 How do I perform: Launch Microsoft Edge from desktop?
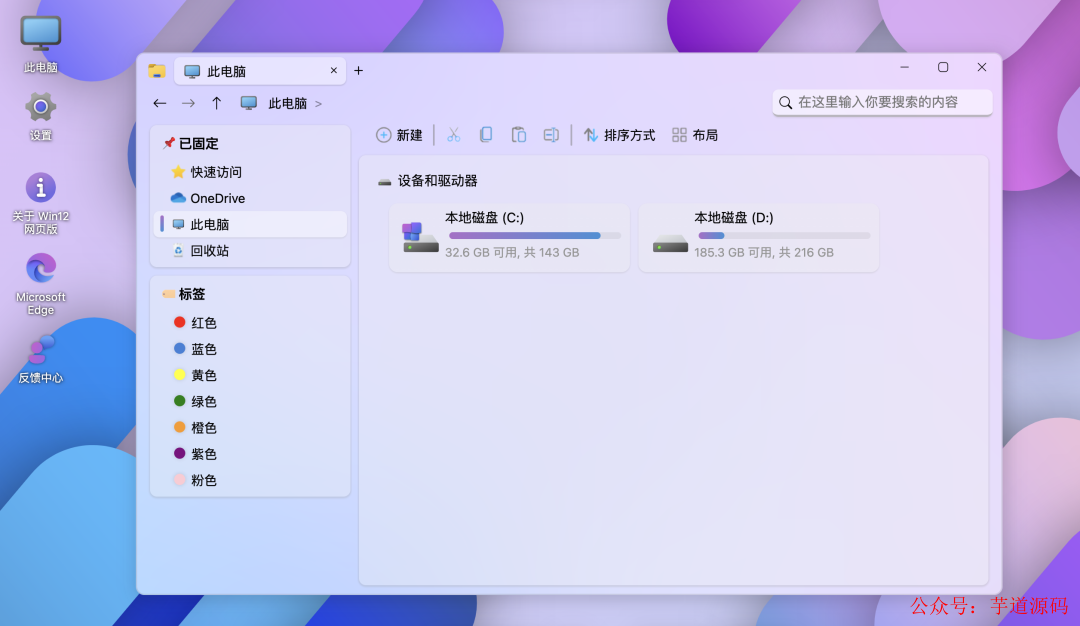coord(41,284)
